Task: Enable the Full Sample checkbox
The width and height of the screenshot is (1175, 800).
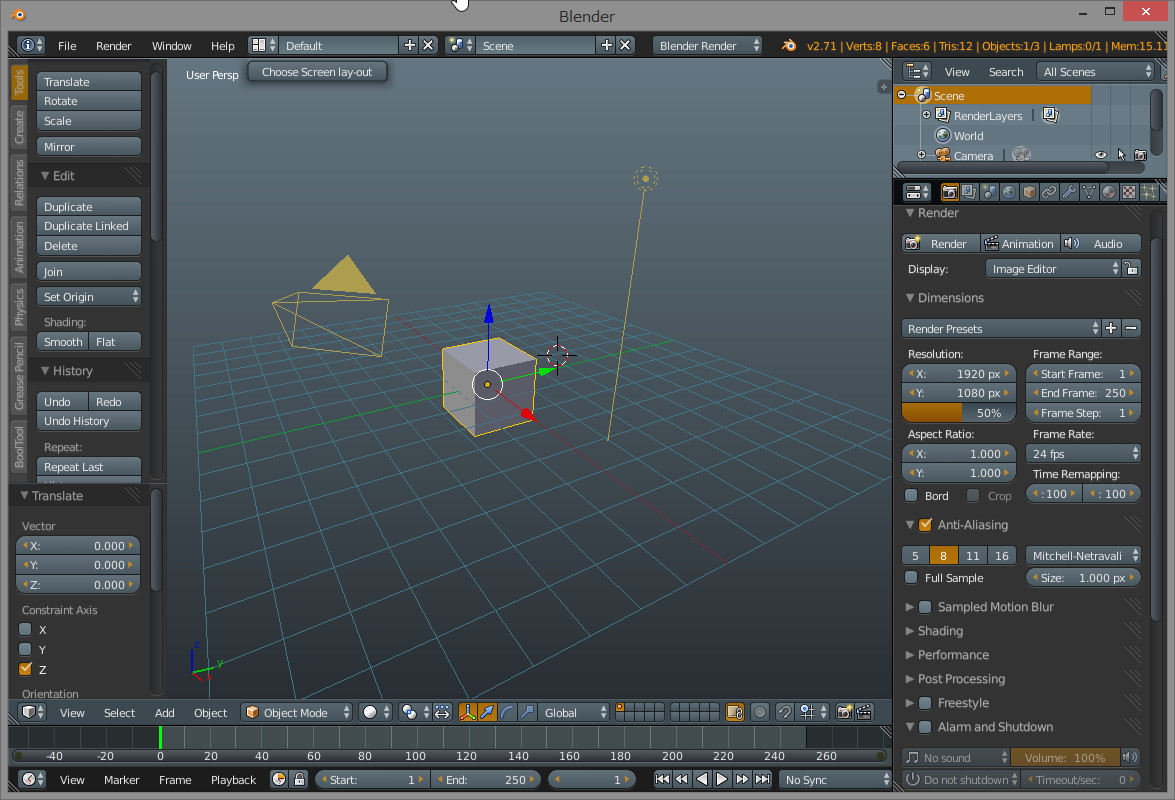Action: point(911,578)
